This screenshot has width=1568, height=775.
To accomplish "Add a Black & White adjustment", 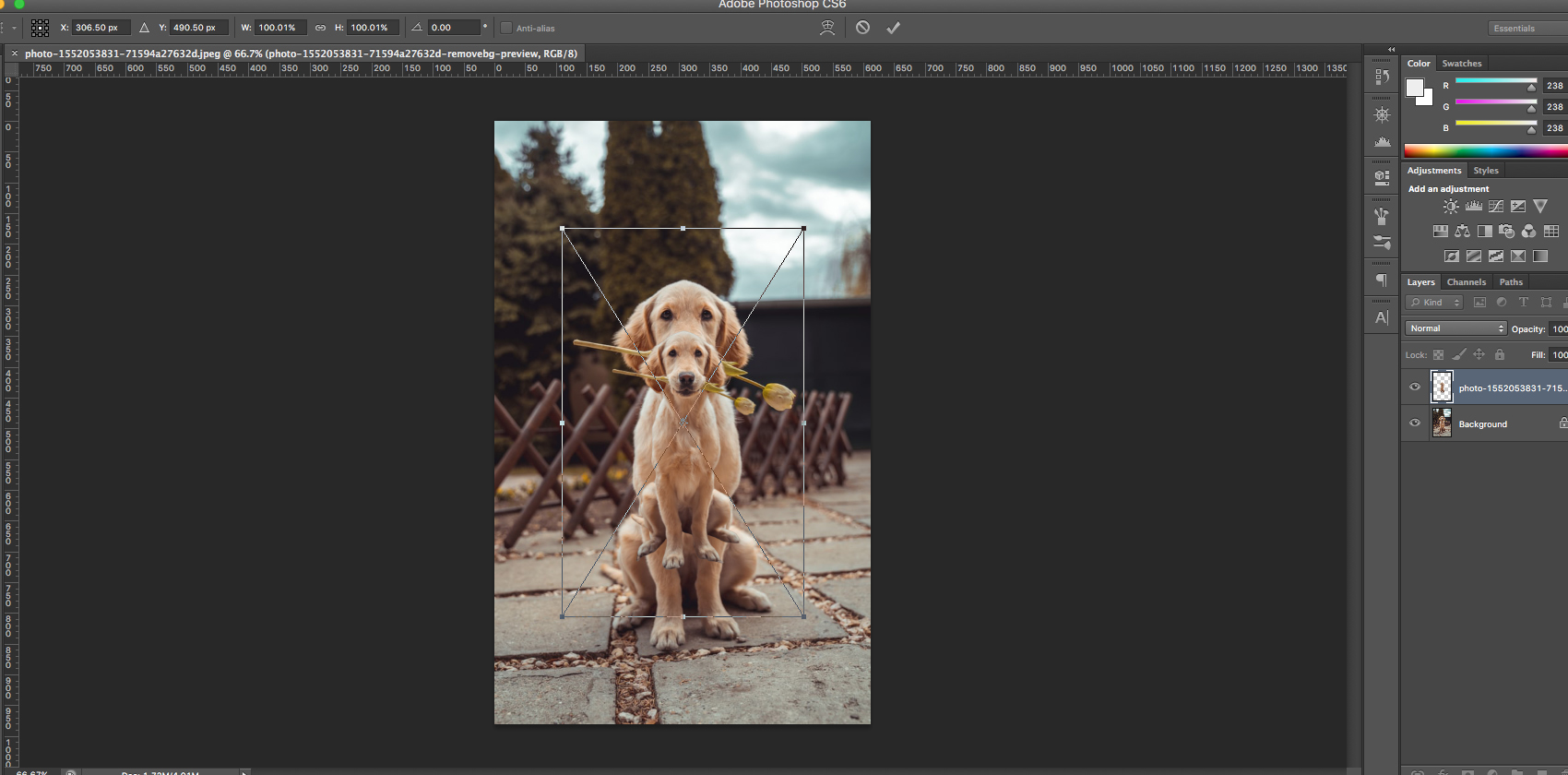I will click(1484, 232).
